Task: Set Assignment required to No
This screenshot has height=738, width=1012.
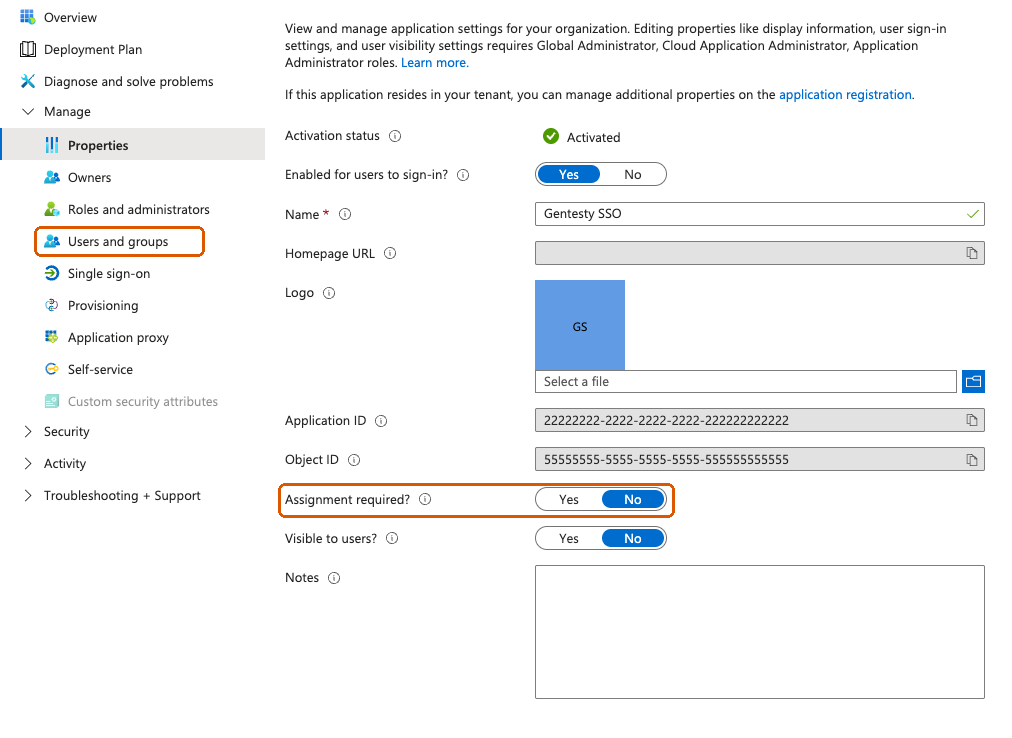Action: (x=632, y=499)
